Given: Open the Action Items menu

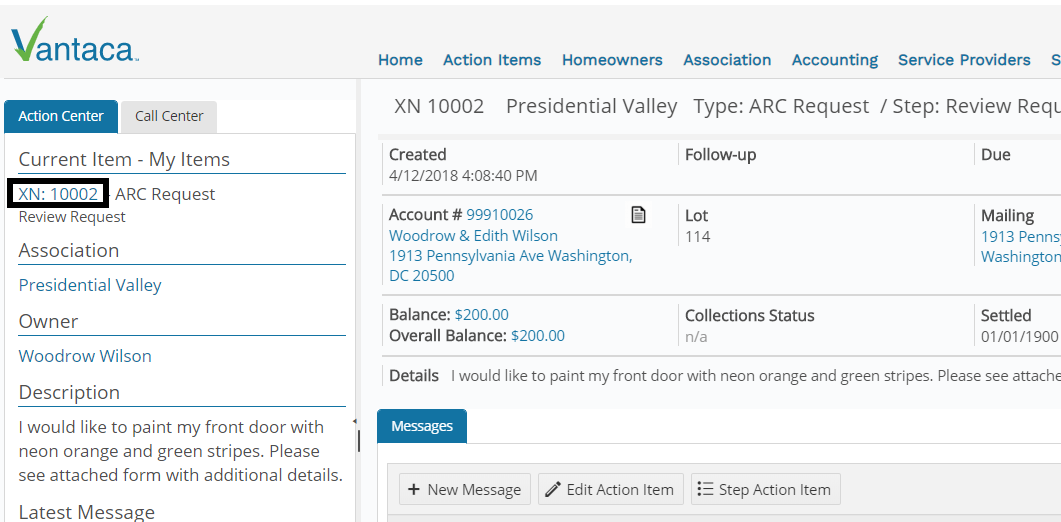Looking at the screenshot, I should click(x=492, y=60).
